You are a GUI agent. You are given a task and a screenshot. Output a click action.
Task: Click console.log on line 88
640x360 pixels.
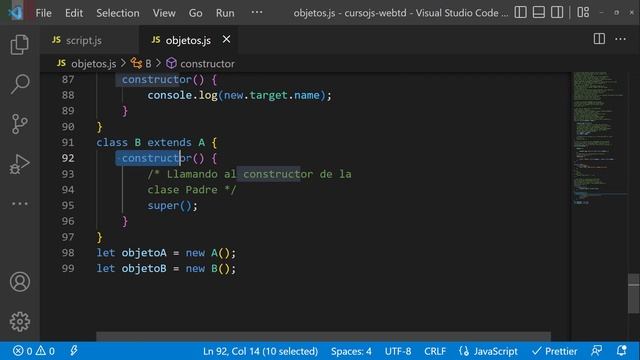[x=182, y=95]
